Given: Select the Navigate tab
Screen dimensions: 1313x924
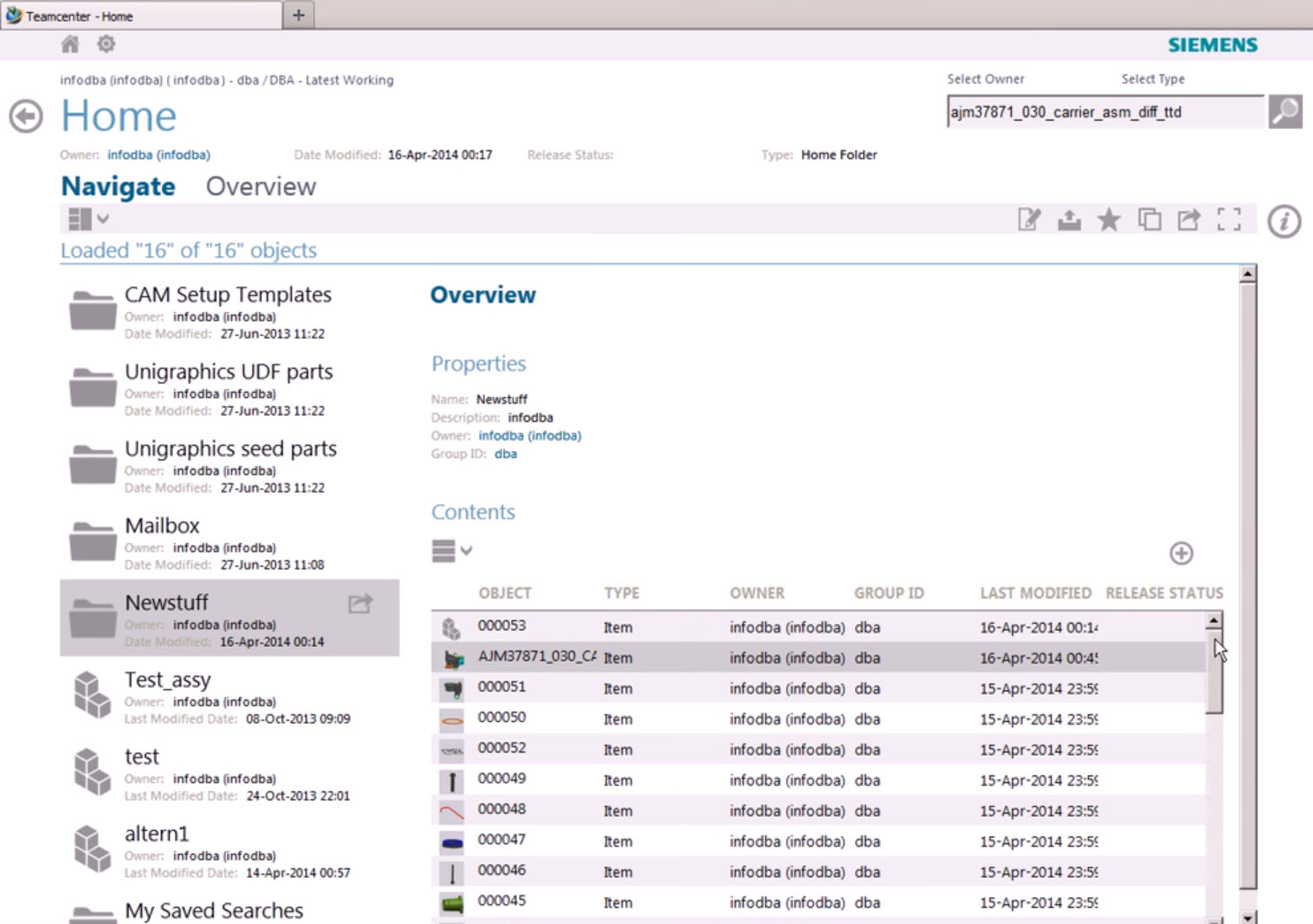Looking at the screenshot, I should [x=118, y=186].
